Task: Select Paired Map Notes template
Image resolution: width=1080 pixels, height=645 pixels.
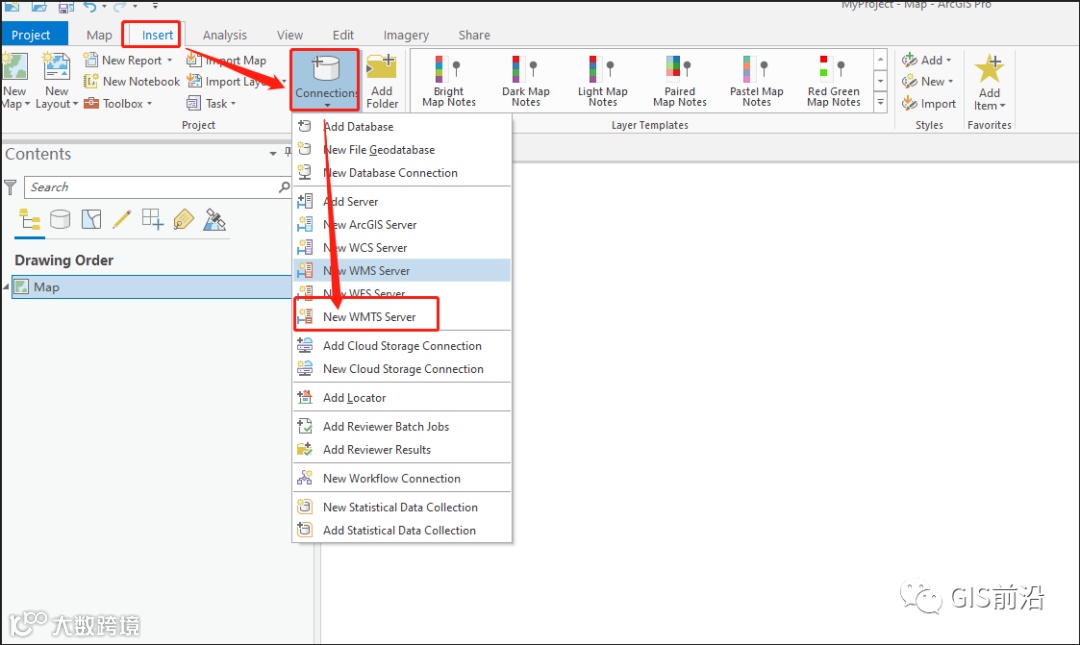Action: click(680, 81)
